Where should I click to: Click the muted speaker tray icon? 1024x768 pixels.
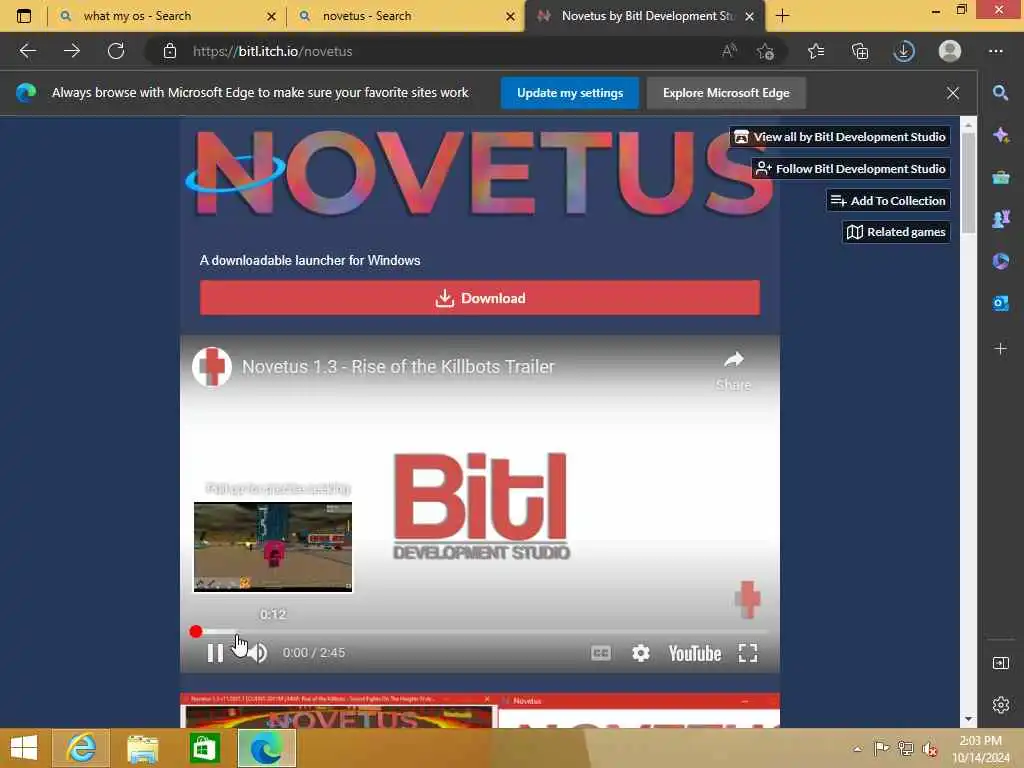[929, 748]
